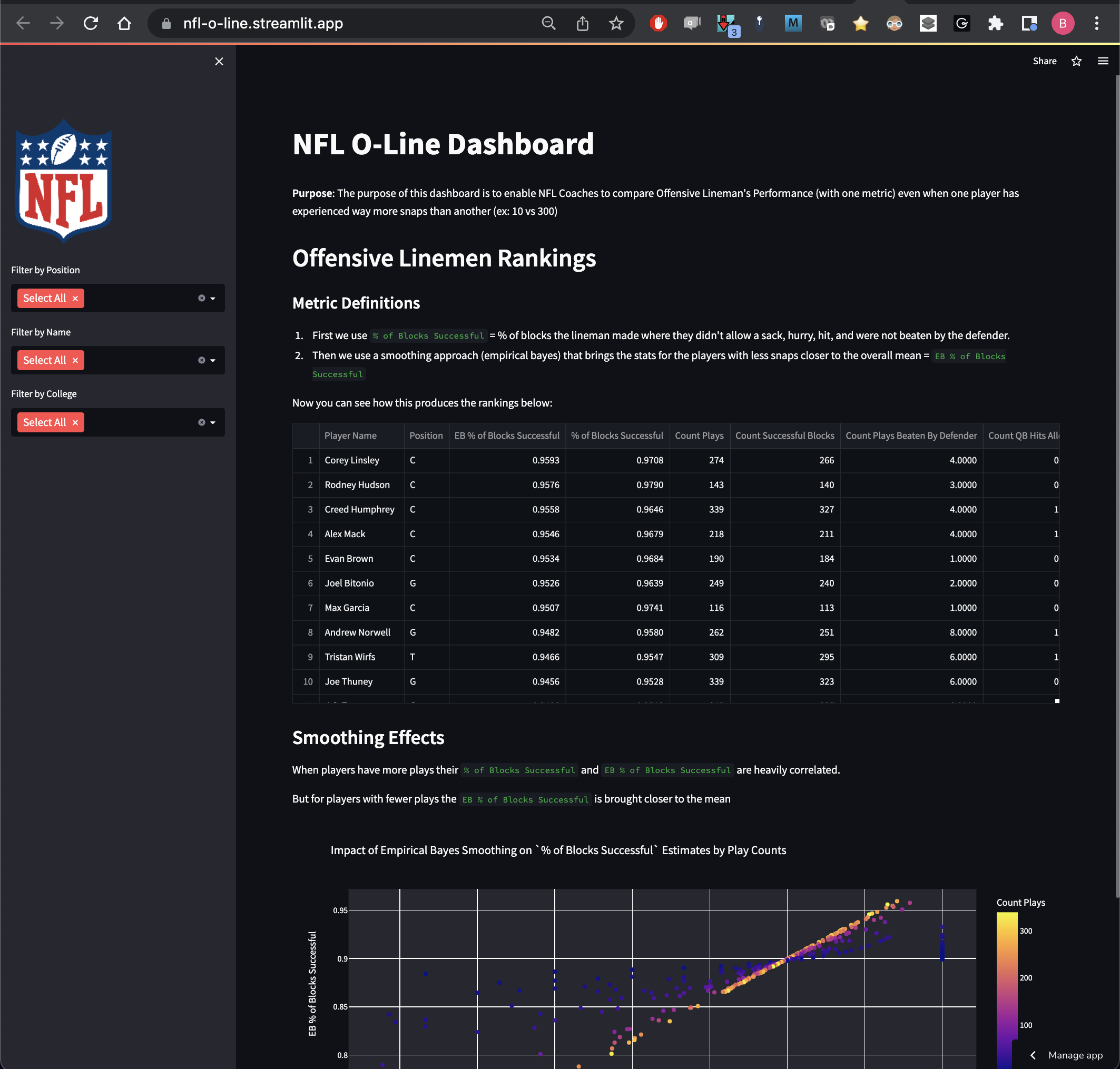Click the video downloader extension showing badge 3
Viewport: 1120px width, 1069px height.
click(x=725, y=23)
